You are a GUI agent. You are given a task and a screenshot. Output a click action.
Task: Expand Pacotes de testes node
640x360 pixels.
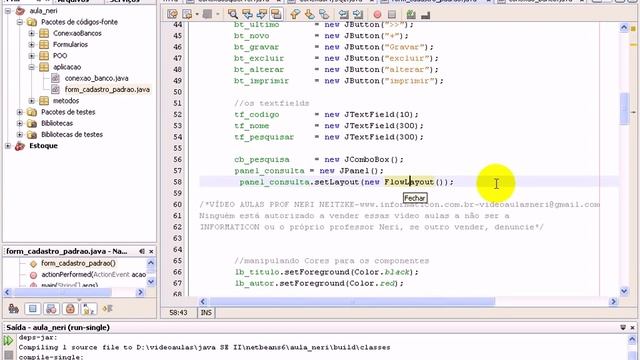tap(20, 112)
